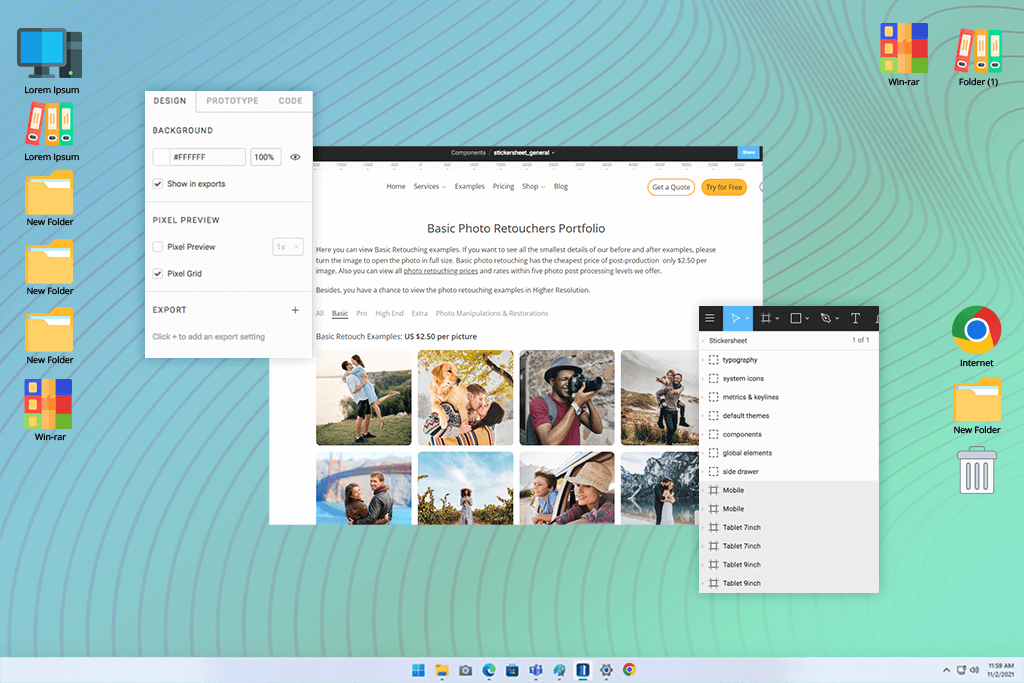Viewport: 1024px width, 683px height.
Task: Select the Move arrow tool
Action: [735, 319]
